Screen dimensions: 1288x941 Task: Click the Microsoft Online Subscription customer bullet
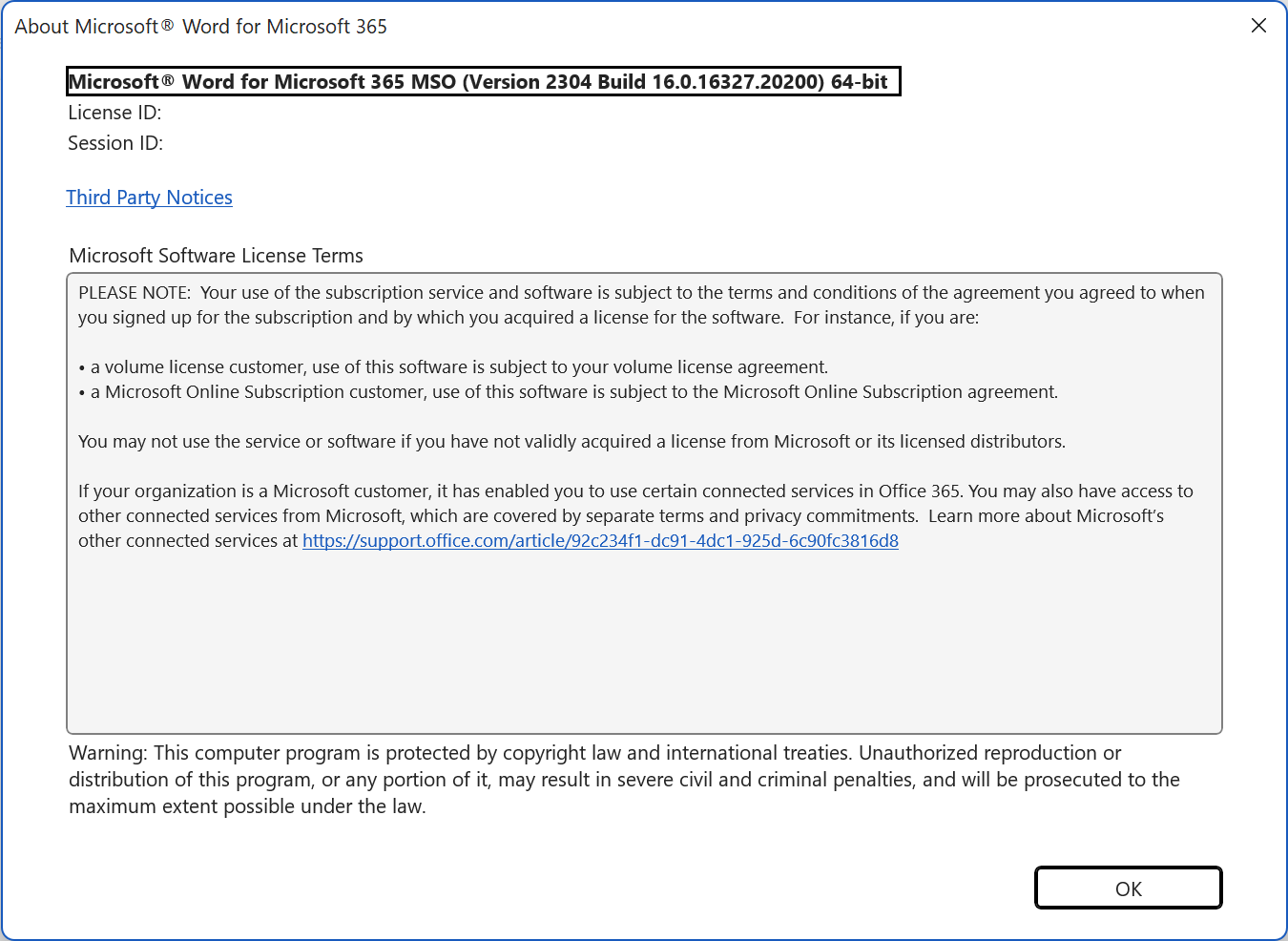coord(569,392)
